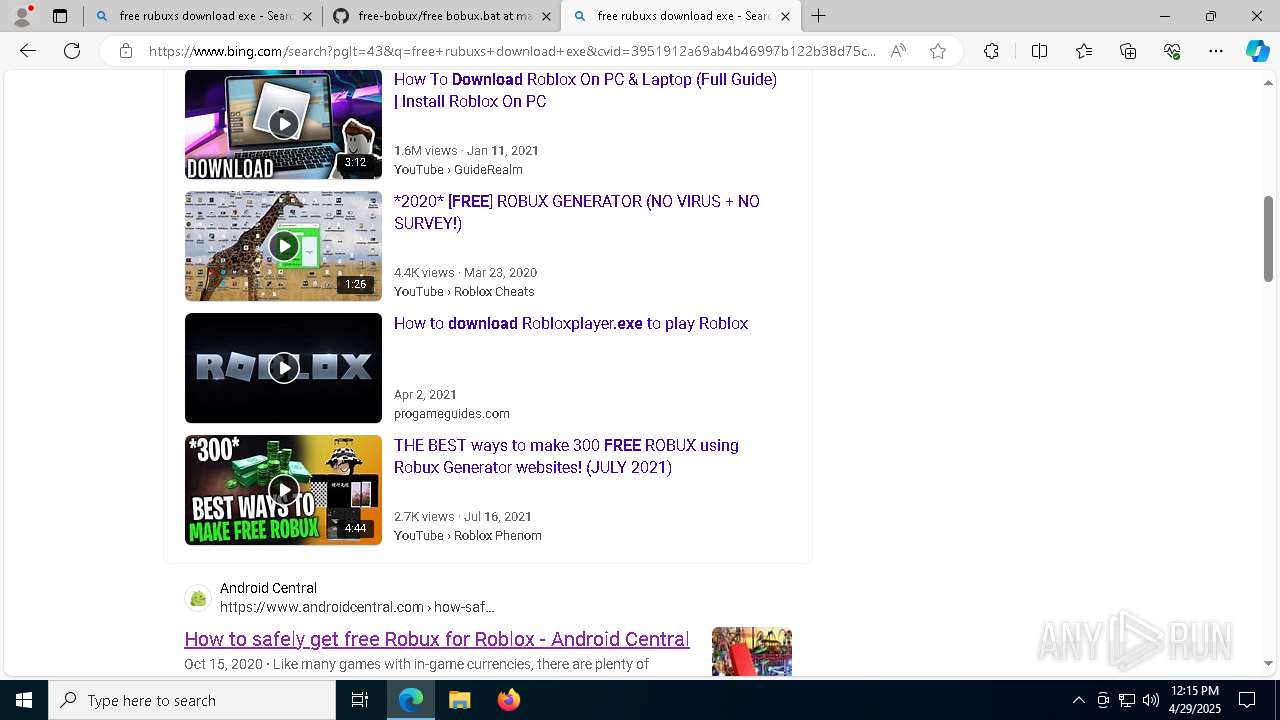Turn on Read aloud icon in address bar

tap(898, 51)
